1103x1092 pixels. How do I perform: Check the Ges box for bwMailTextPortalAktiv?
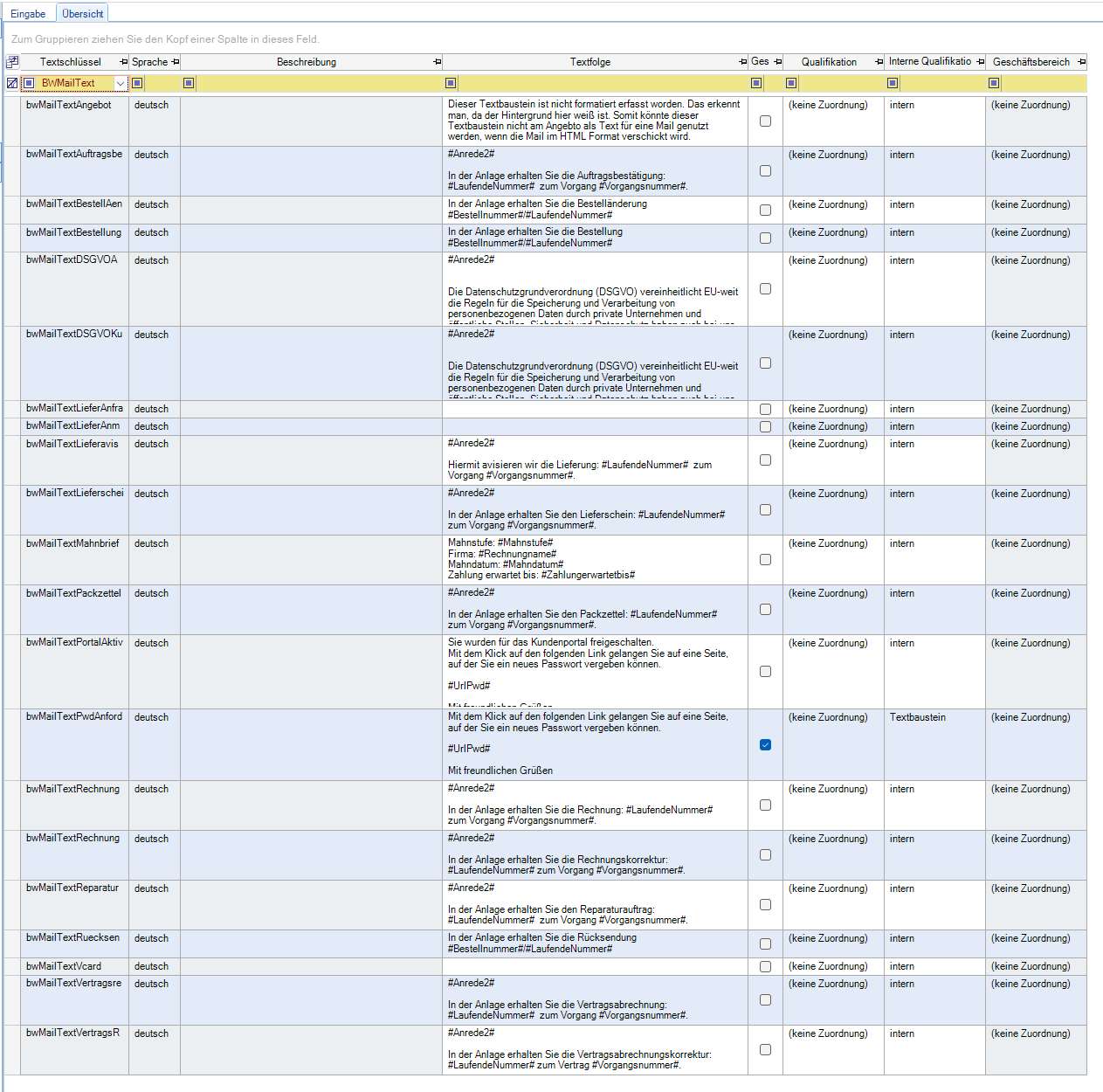pos(765,672)
